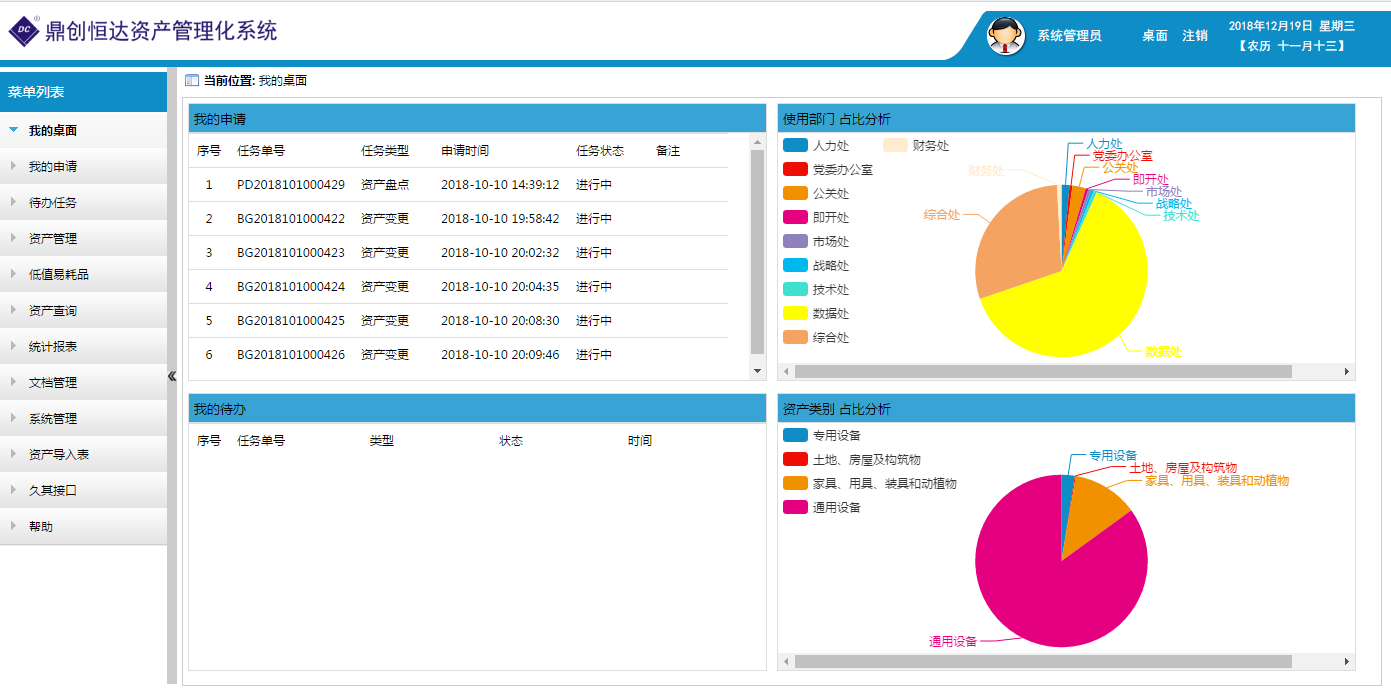1391x698 pixels.
Task: Collapse the sidebar with double-chevron handle
Action: 172,376
